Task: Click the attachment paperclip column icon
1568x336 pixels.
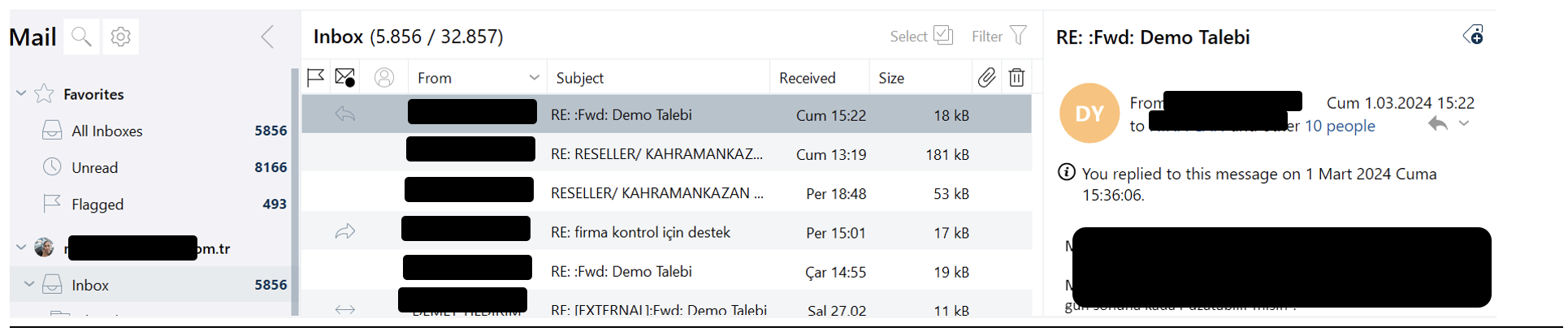Action: 986,78
